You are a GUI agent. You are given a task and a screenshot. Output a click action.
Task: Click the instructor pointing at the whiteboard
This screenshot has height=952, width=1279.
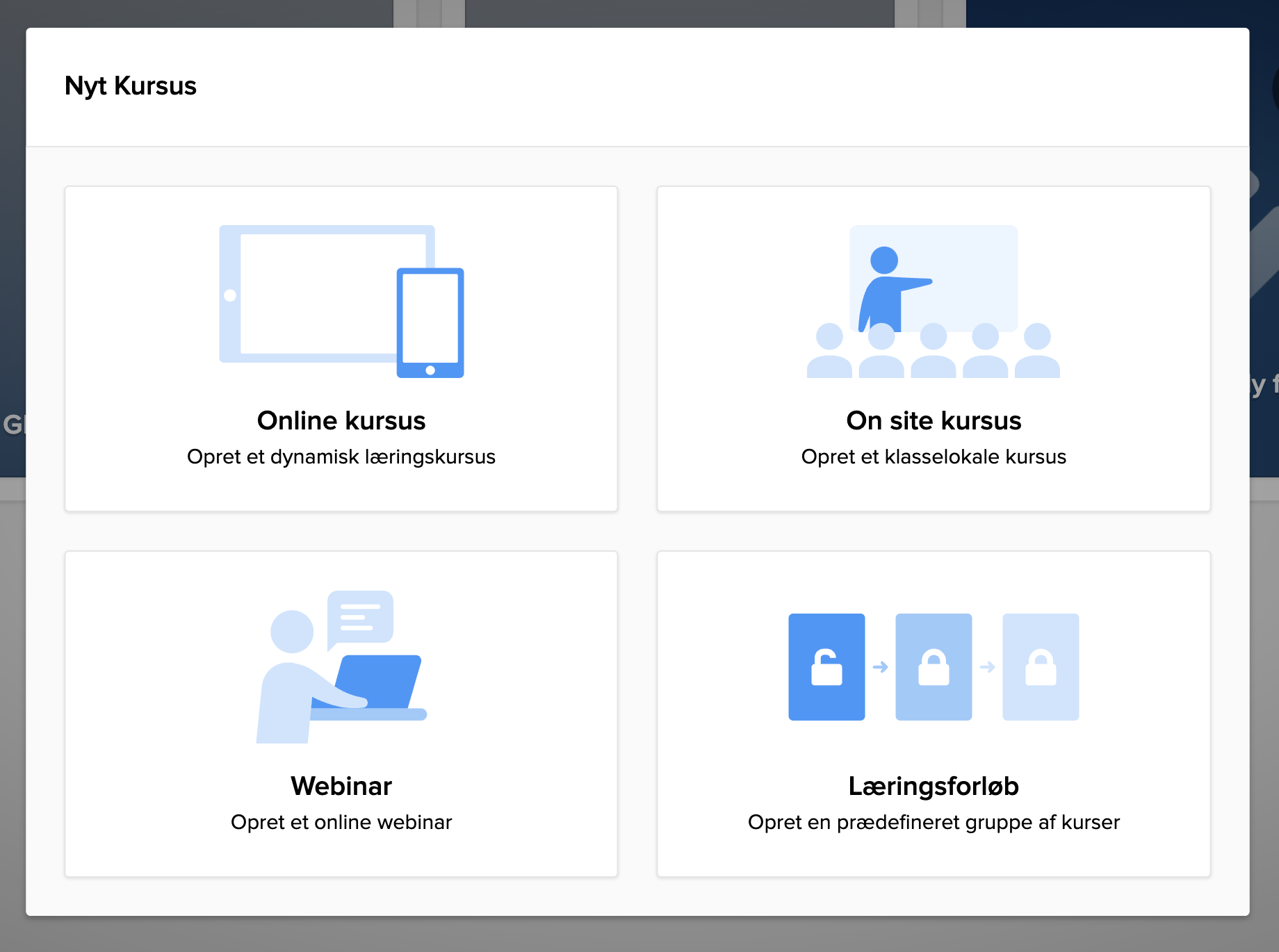click(886, 286)
